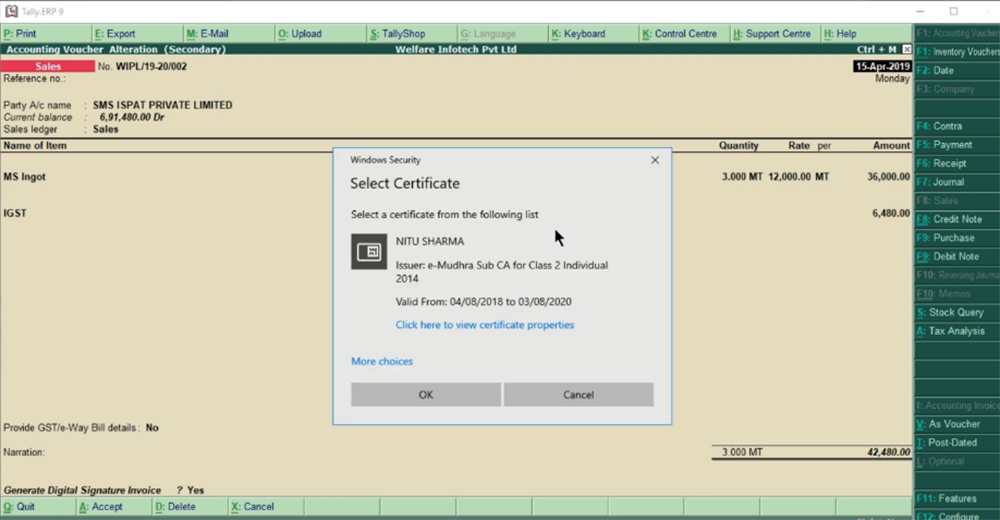Open the view certificate properties link

click(x=485, y=325)
